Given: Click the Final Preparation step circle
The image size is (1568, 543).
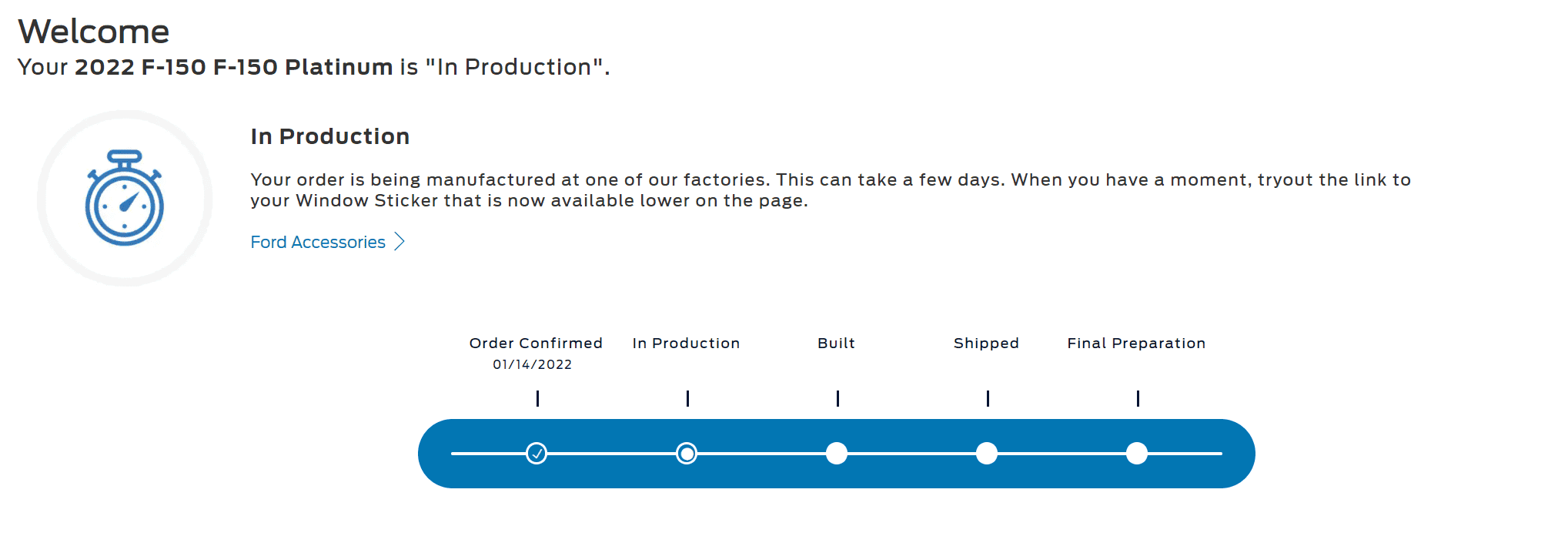Looking at the screenshot, I should (1137, 454).
